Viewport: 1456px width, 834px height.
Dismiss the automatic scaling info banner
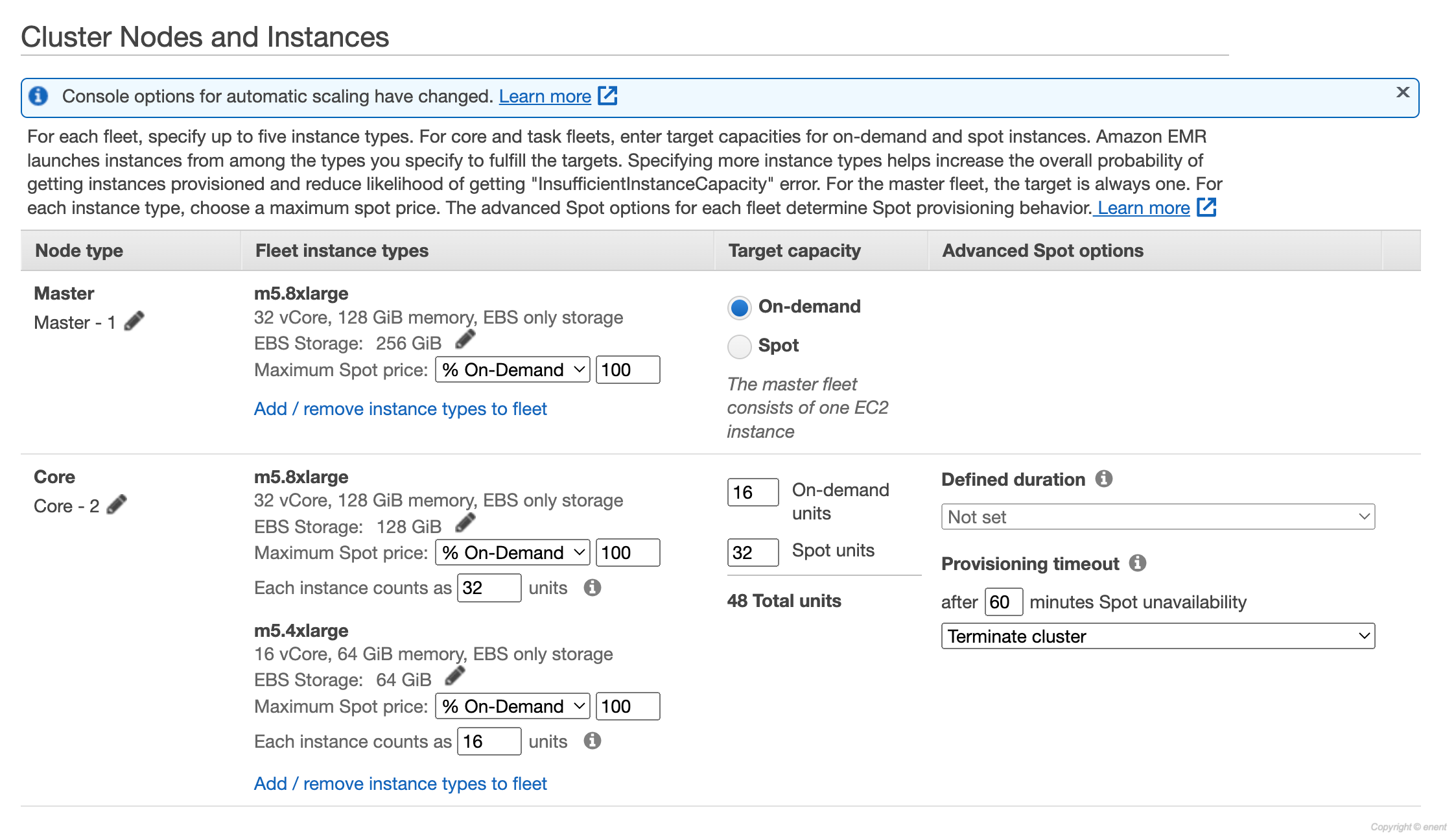pyautogui.click(x=1402, y=92)
